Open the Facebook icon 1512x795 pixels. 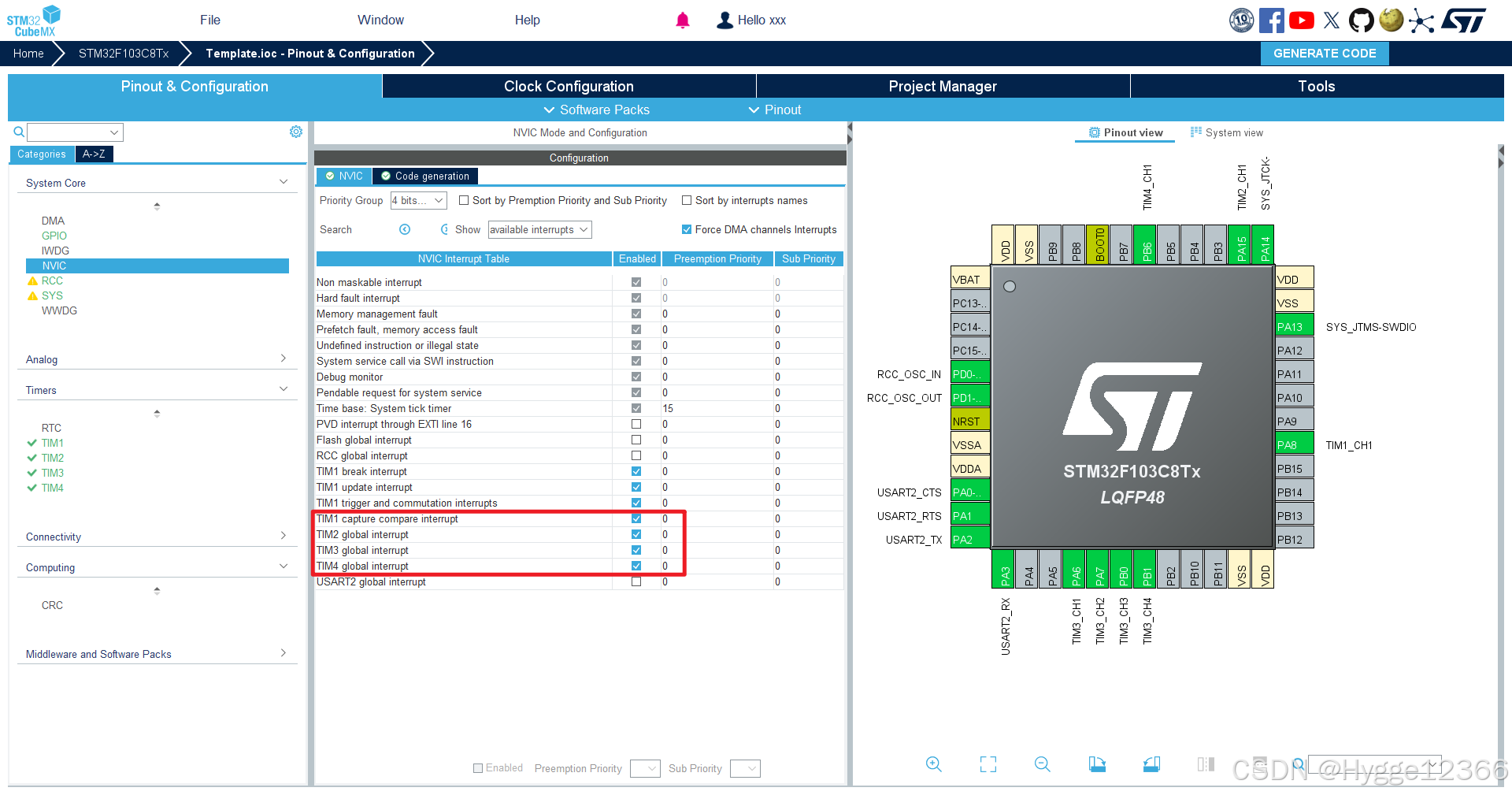(1271, 20)
